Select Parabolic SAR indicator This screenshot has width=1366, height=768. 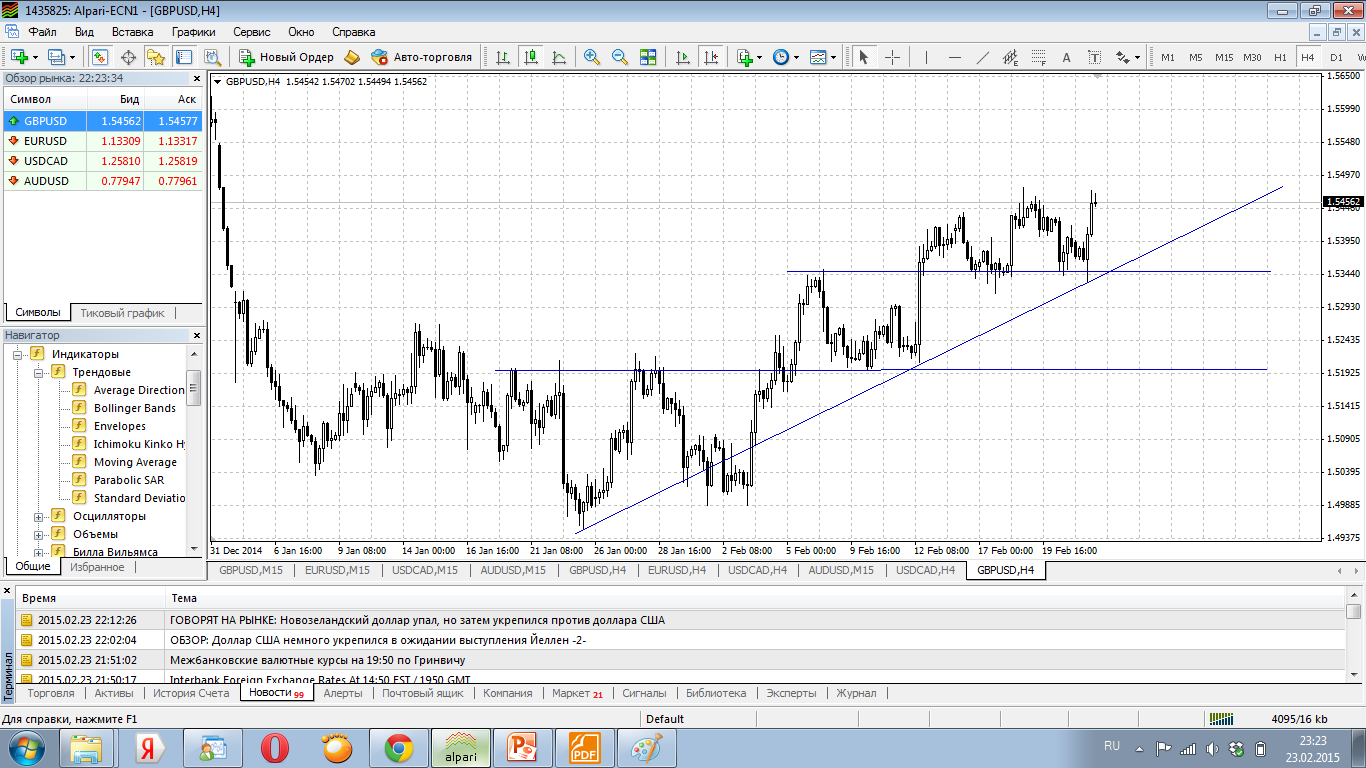click(129, 480)
